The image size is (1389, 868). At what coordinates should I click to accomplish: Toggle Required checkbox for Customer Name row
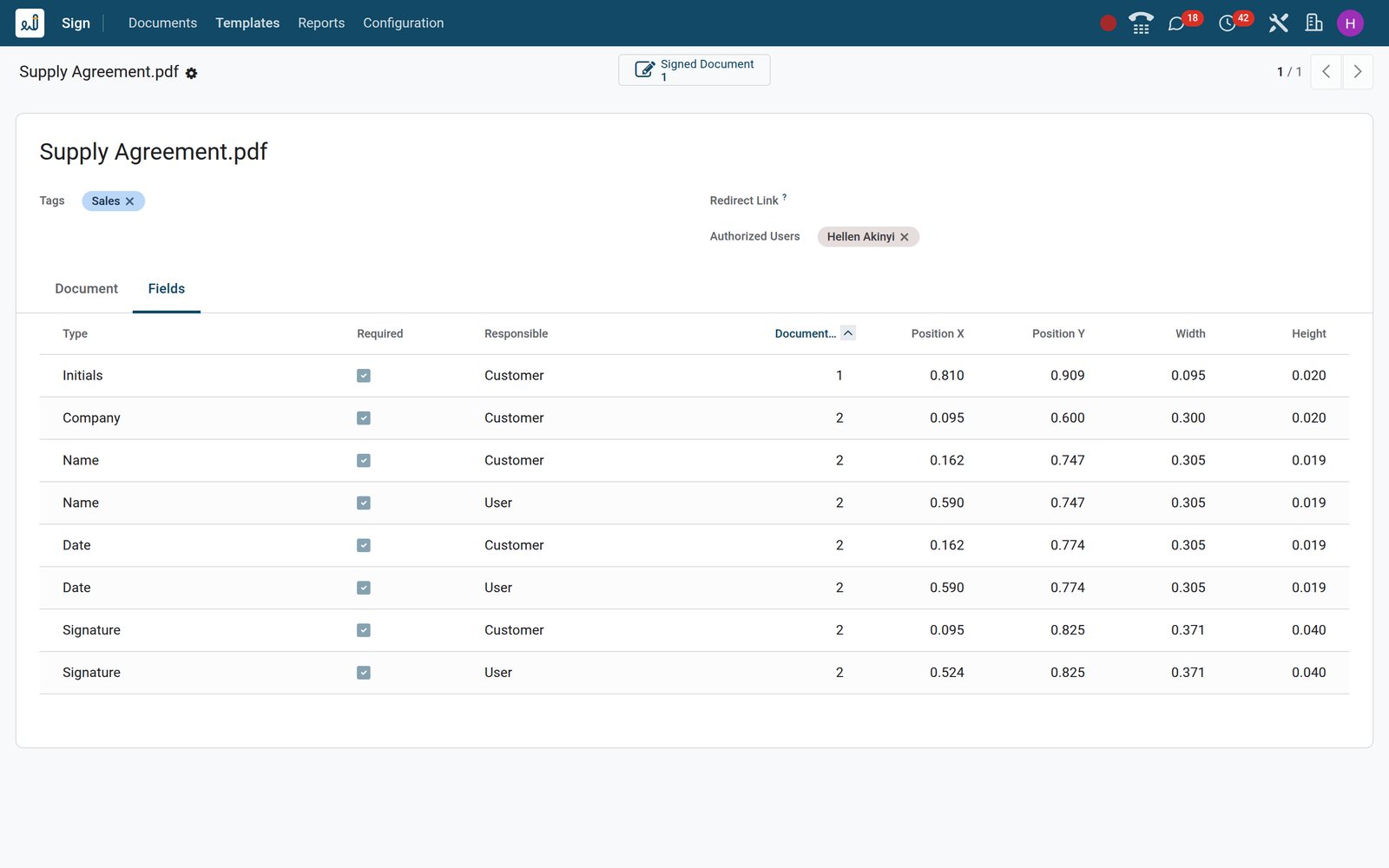click(x=364, y=461)
